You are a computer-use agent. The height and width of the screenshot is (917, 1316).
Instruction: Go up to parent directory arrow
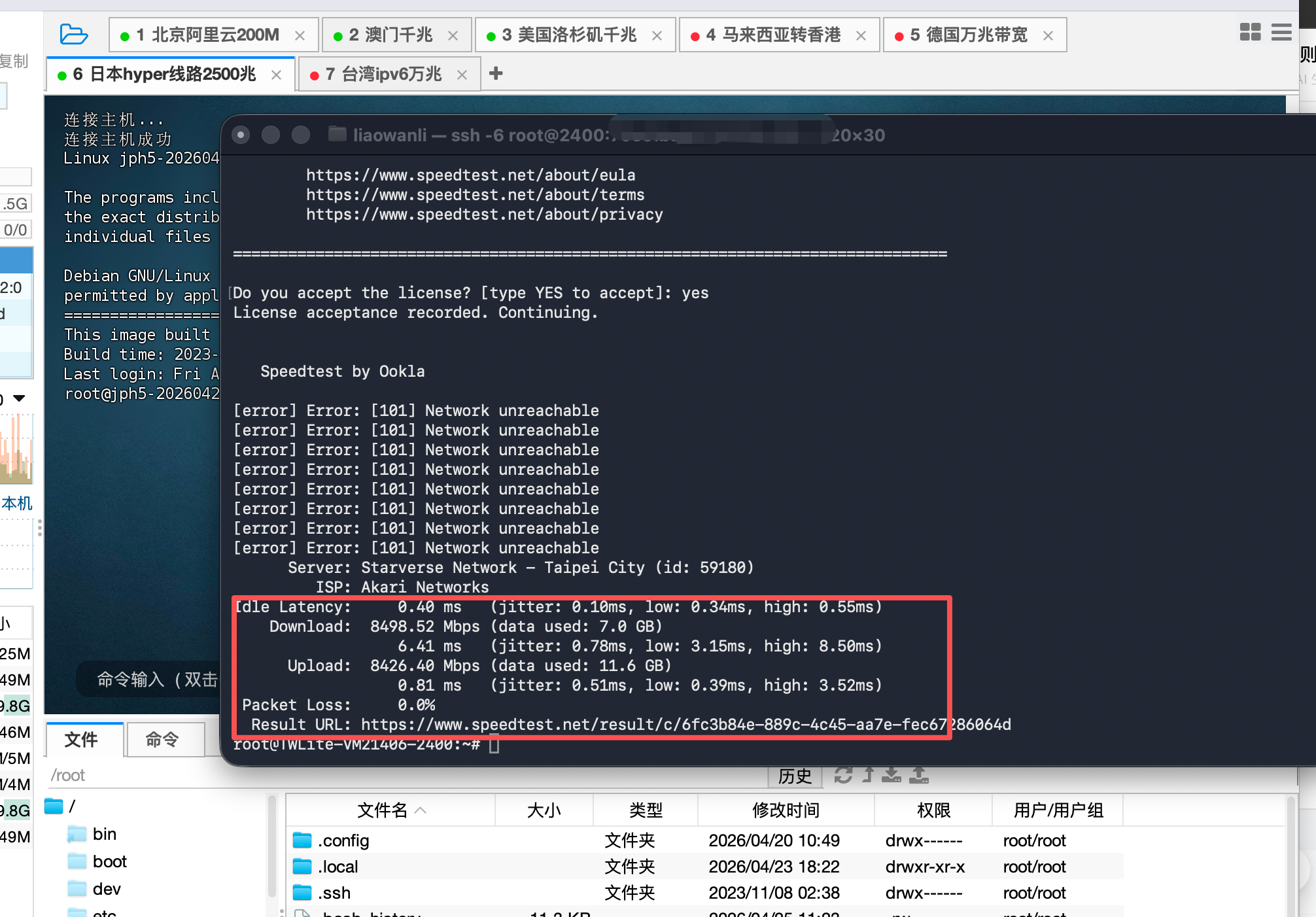click(x=868, y=775)
